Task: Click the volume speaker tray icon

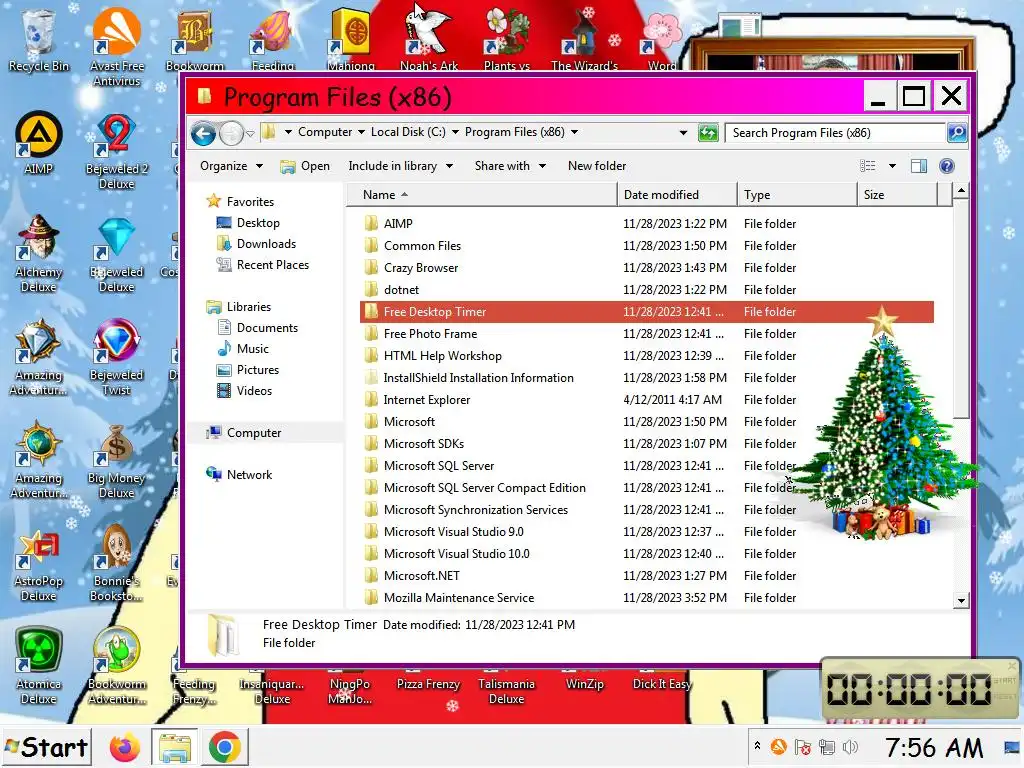Action: pyautogui.click(x=850, y=746)
